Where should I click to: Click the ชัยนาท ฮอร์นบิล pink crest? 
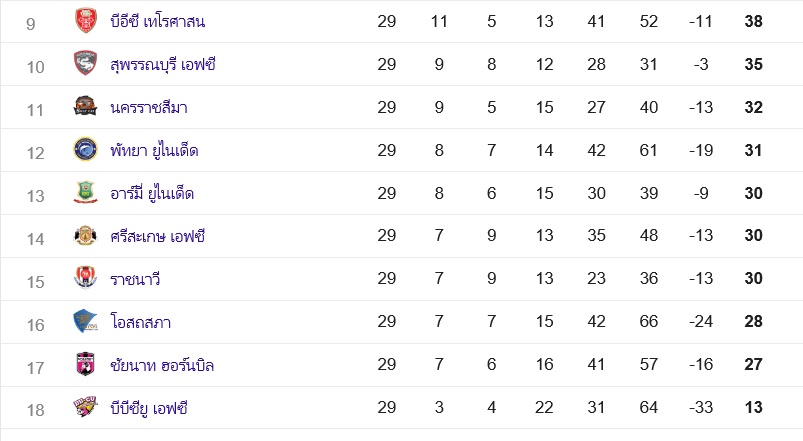click(86, 364)
